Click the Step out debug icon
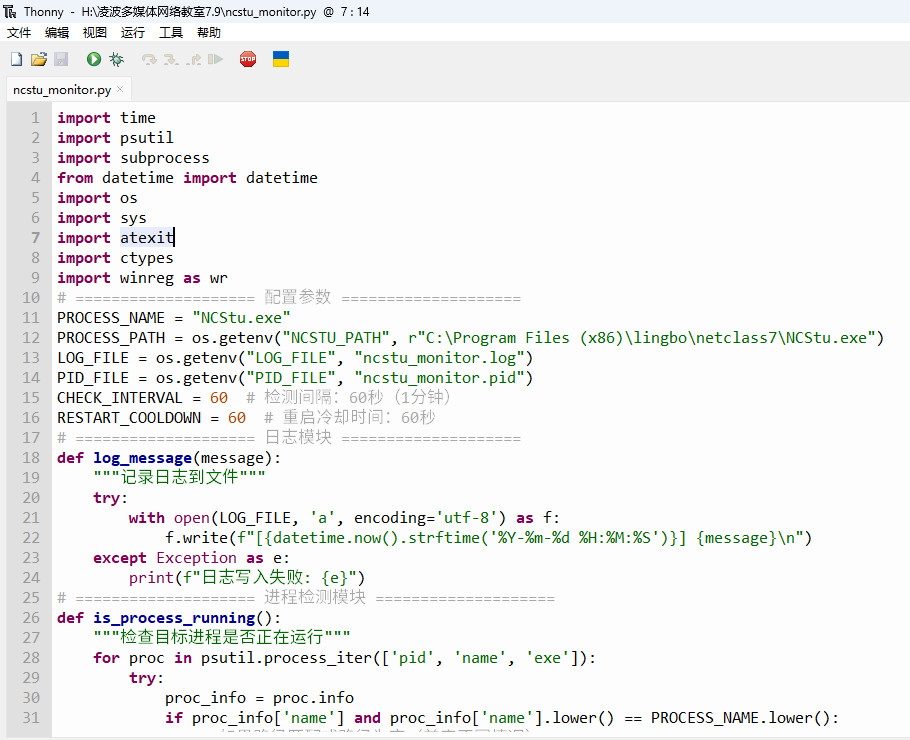The width and height of the screenshot is (910, 740). coord(194,60)
